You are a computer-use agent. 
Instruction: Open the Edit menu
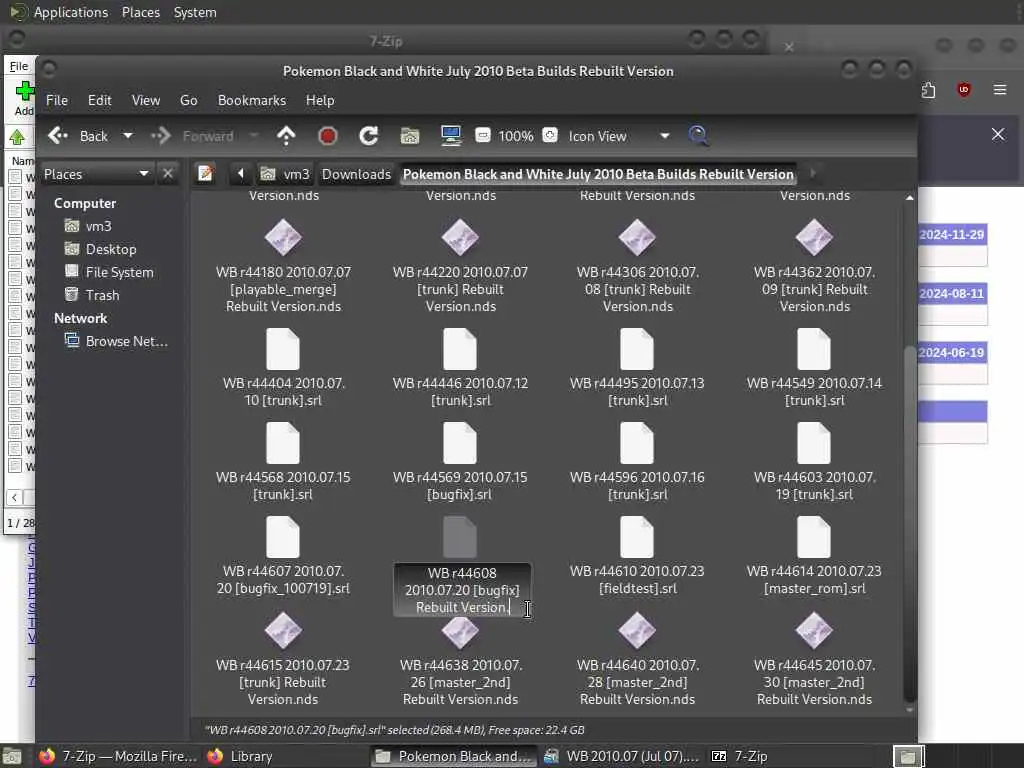point(99,100)
